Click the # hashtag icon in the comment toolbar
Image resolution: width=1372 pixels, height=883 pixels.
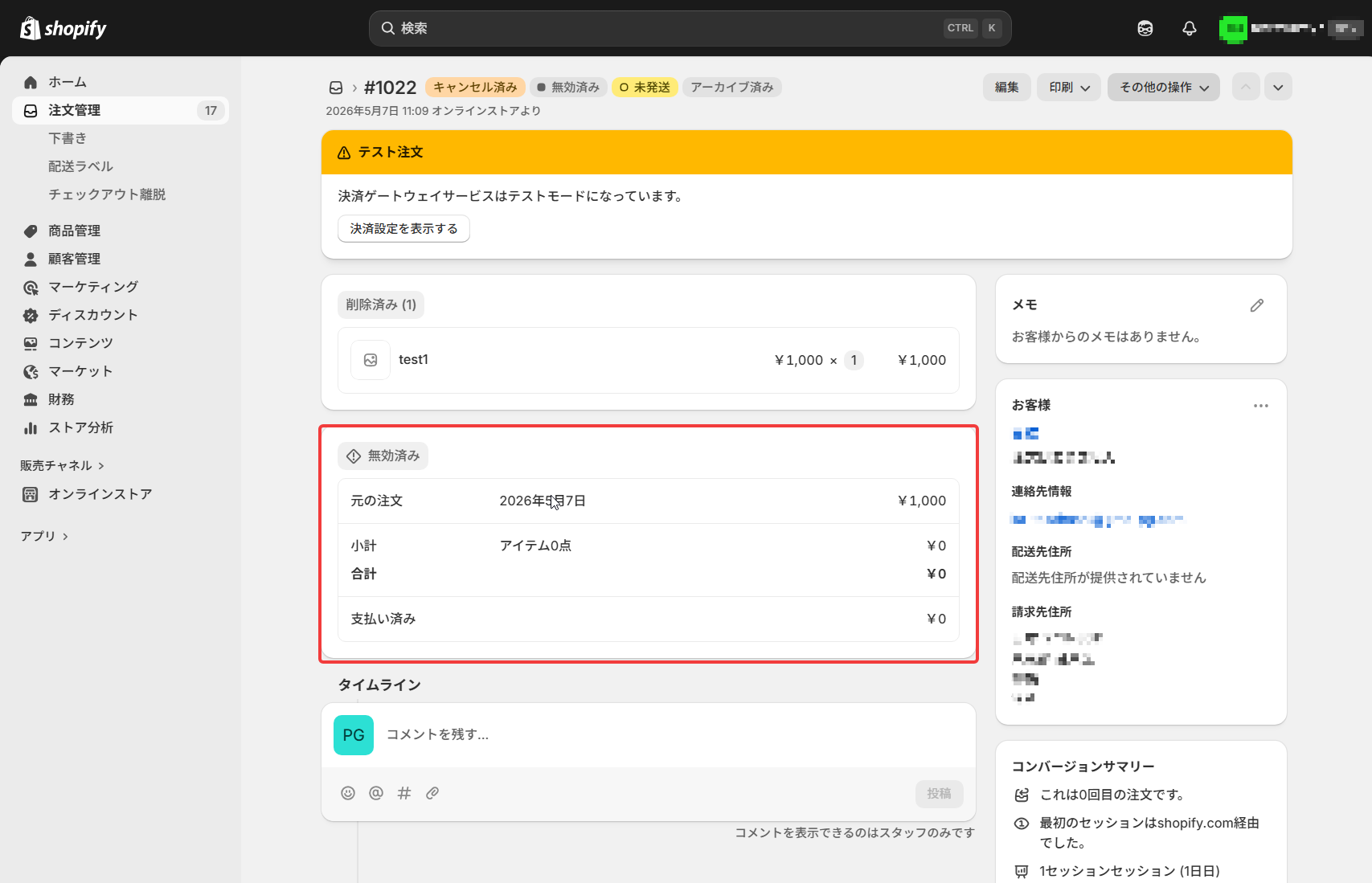coord(404,793)
